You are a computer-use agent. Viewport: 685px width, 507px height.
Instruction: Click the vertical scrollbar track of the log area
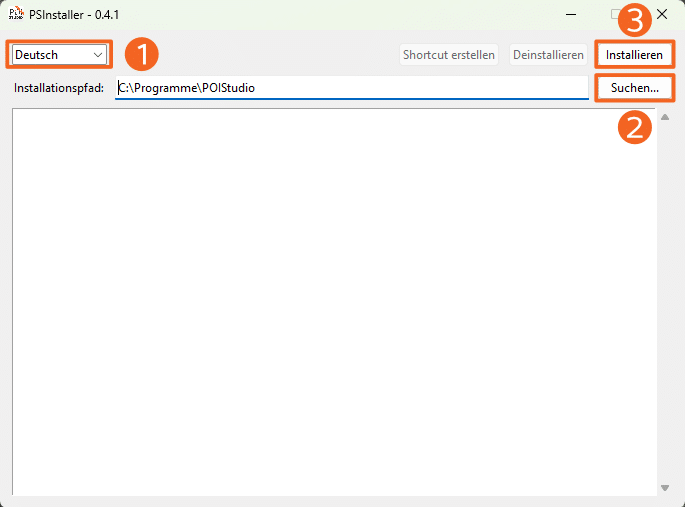[666, 300]
